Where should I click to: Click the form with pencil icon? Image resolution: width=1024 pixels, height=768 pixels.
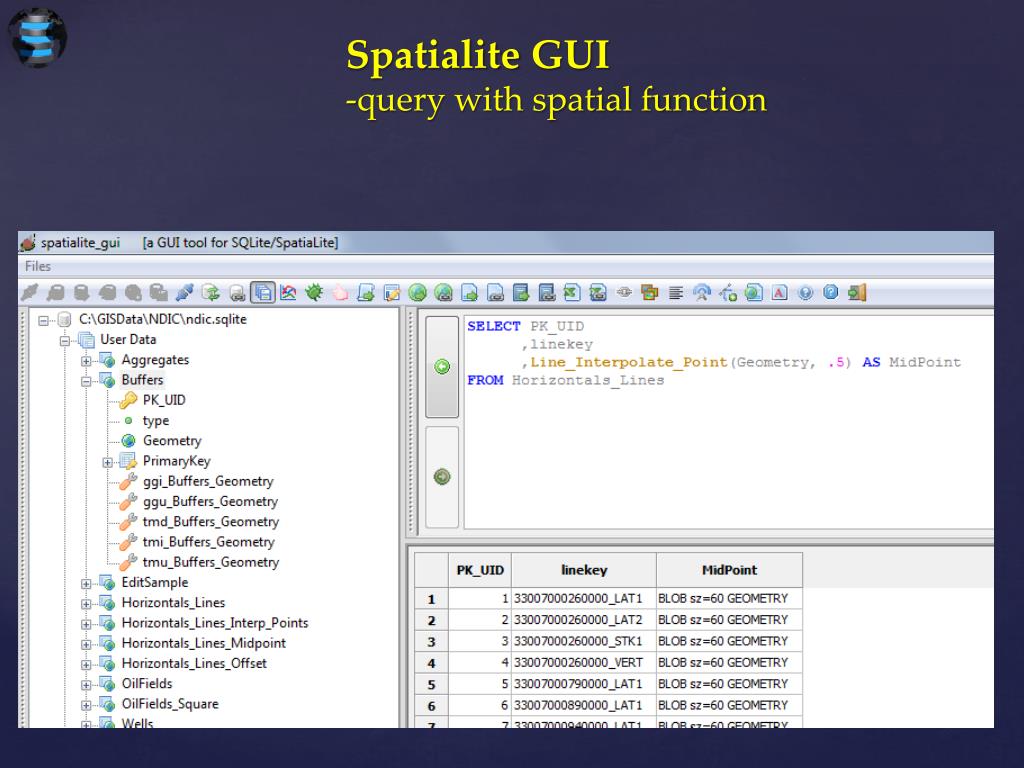pos(392,293)
